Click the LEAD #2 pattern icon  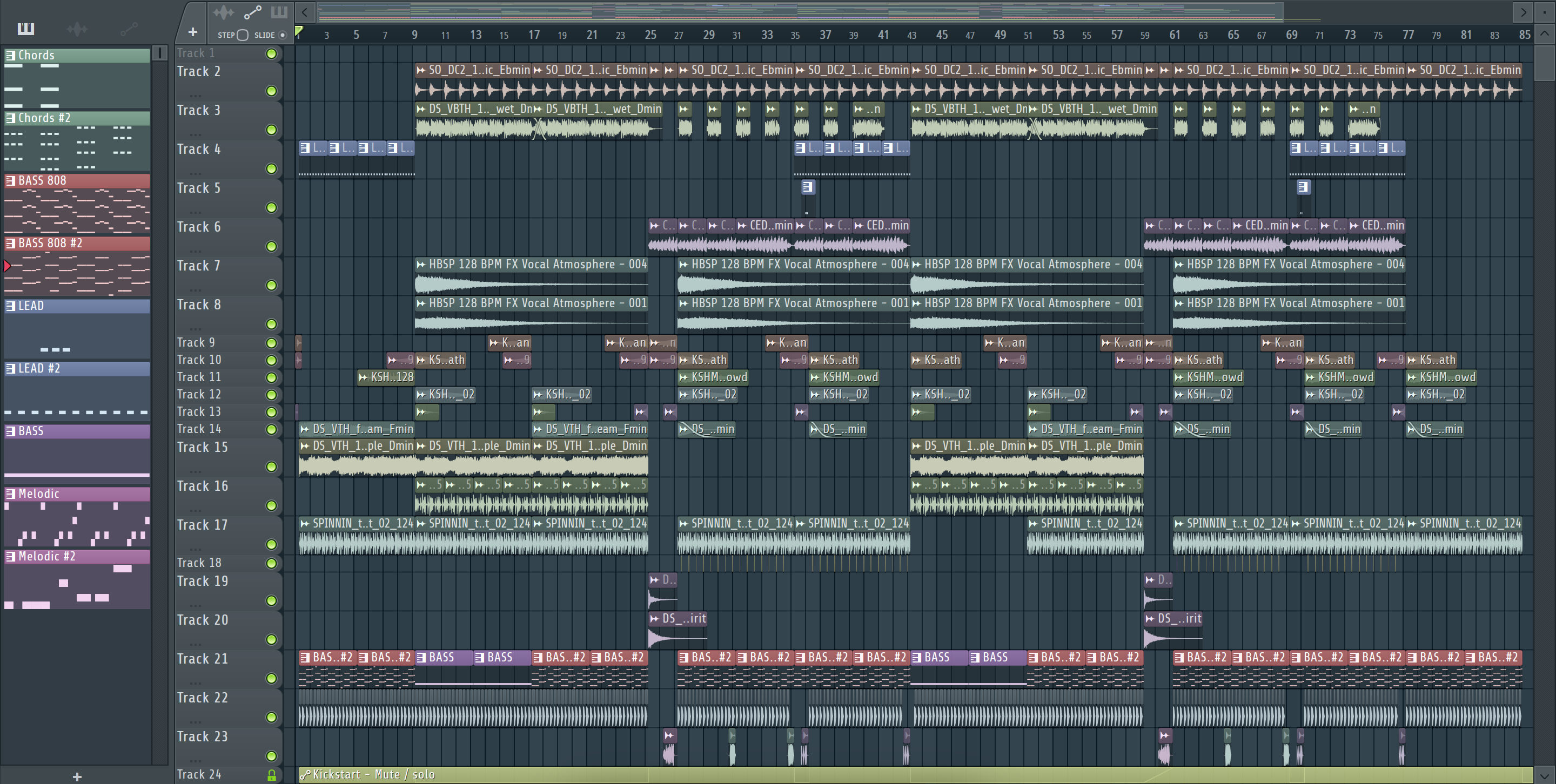tap(10, 369)
